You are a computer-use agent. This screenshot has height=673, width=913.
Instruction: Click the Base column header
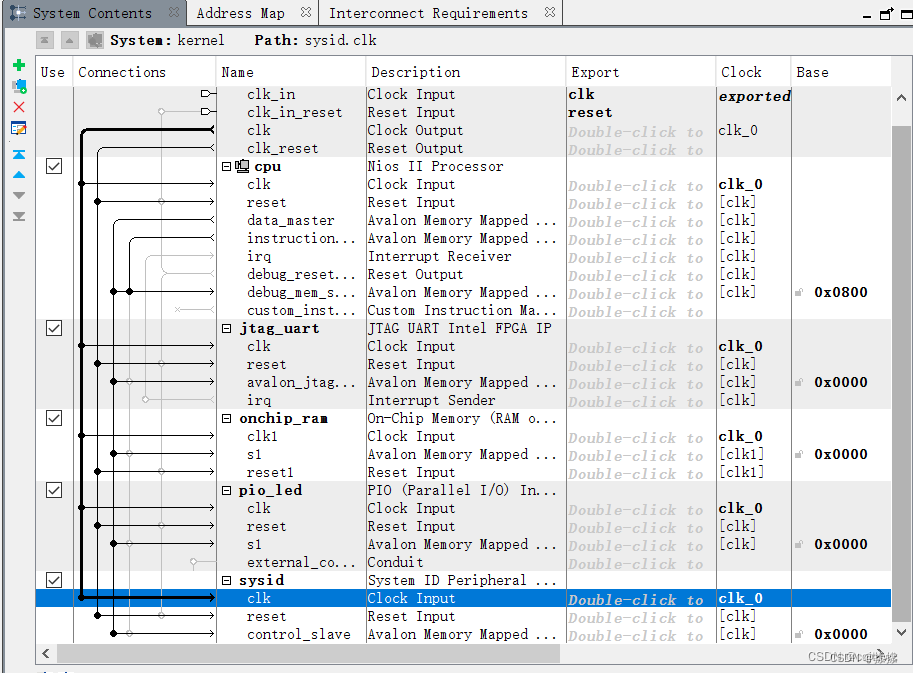[841, 72]
